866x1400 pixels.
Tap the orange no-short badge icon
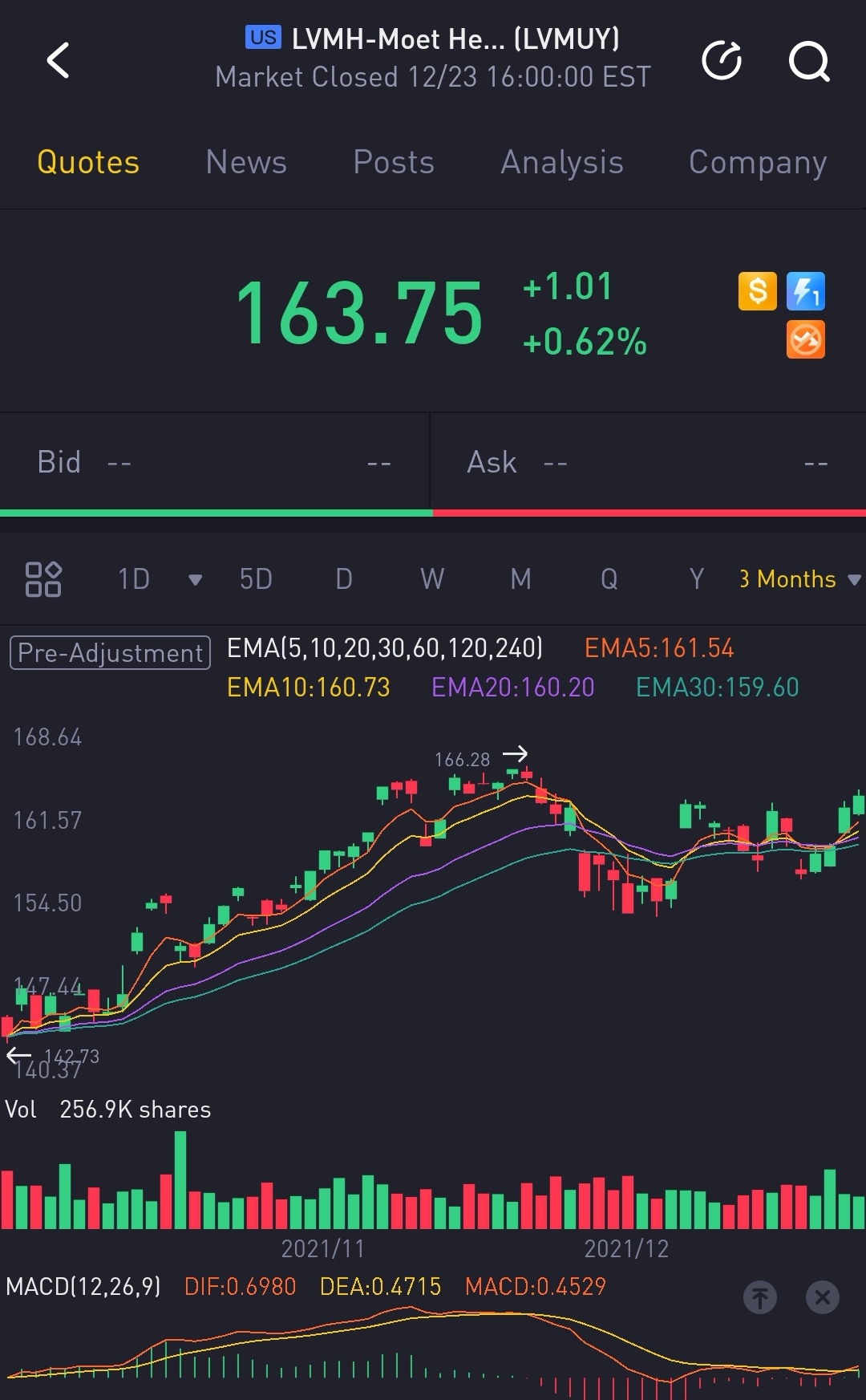tap(806, 339)
